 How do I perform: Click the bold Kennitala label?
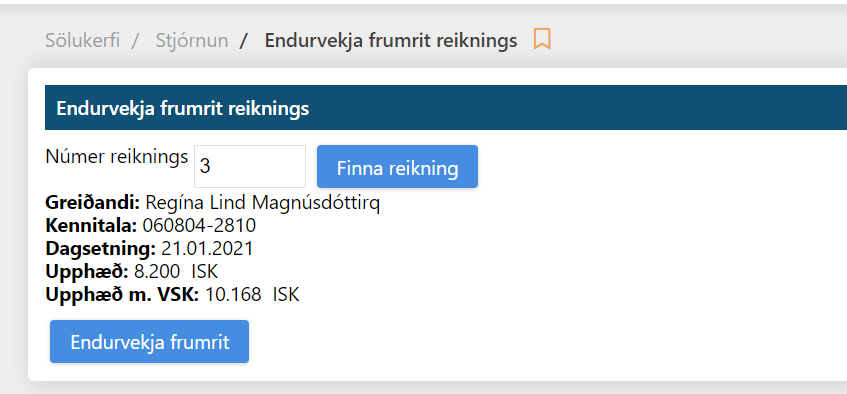pos(91,225)
